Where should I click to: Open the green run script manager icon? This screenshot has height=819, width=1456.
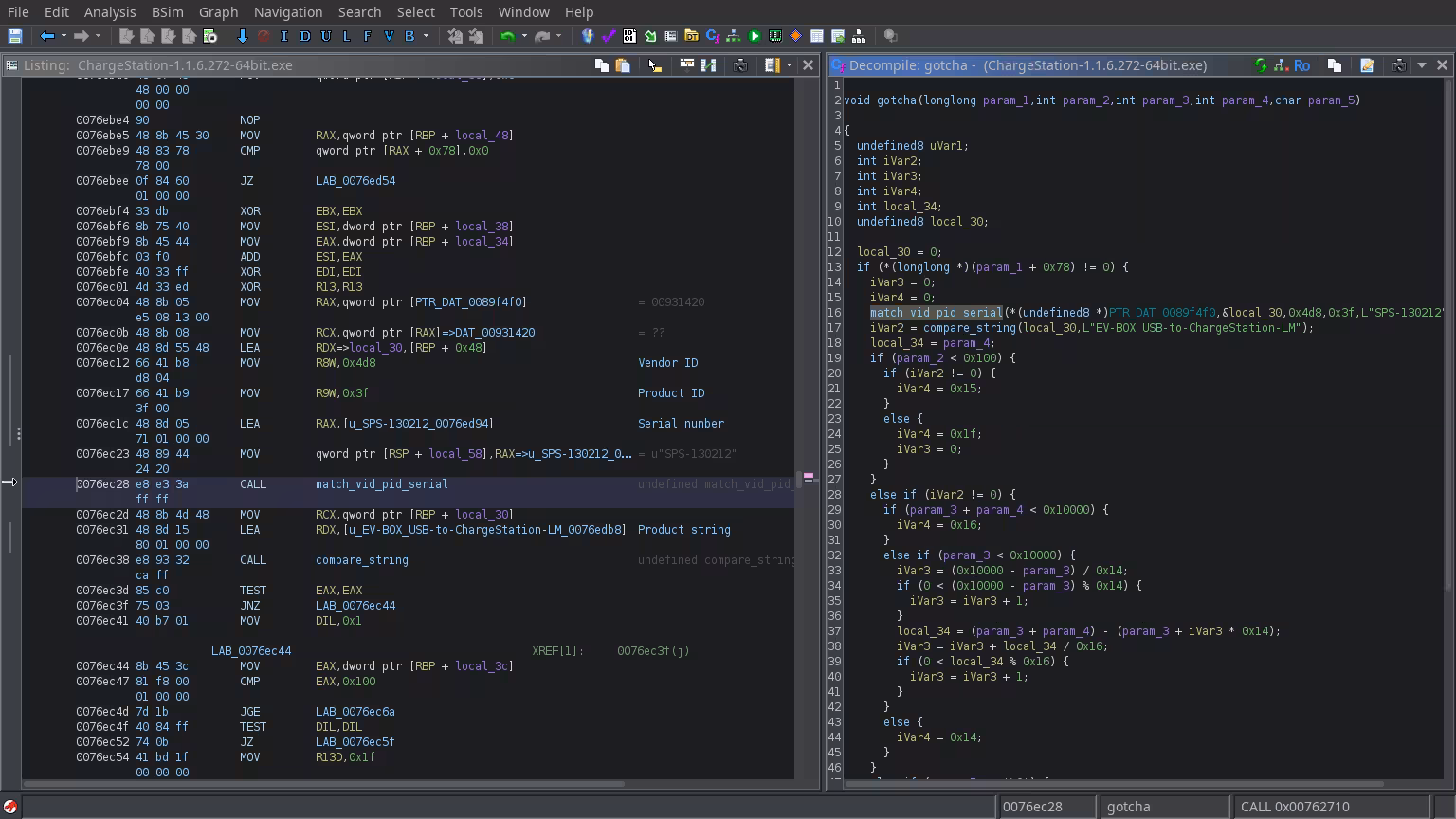point(755,36)
